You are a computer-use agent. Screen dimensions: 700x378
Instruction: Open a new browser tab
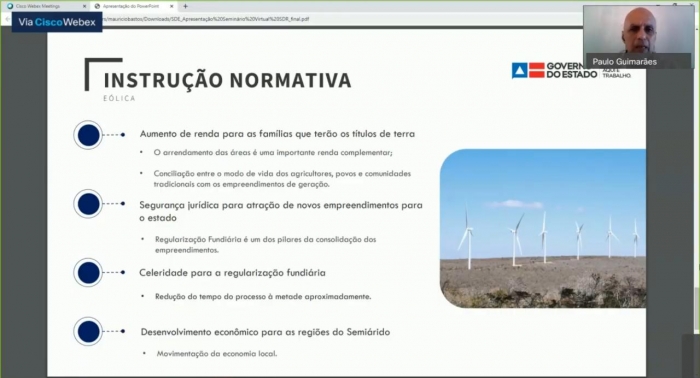[185, 6]
